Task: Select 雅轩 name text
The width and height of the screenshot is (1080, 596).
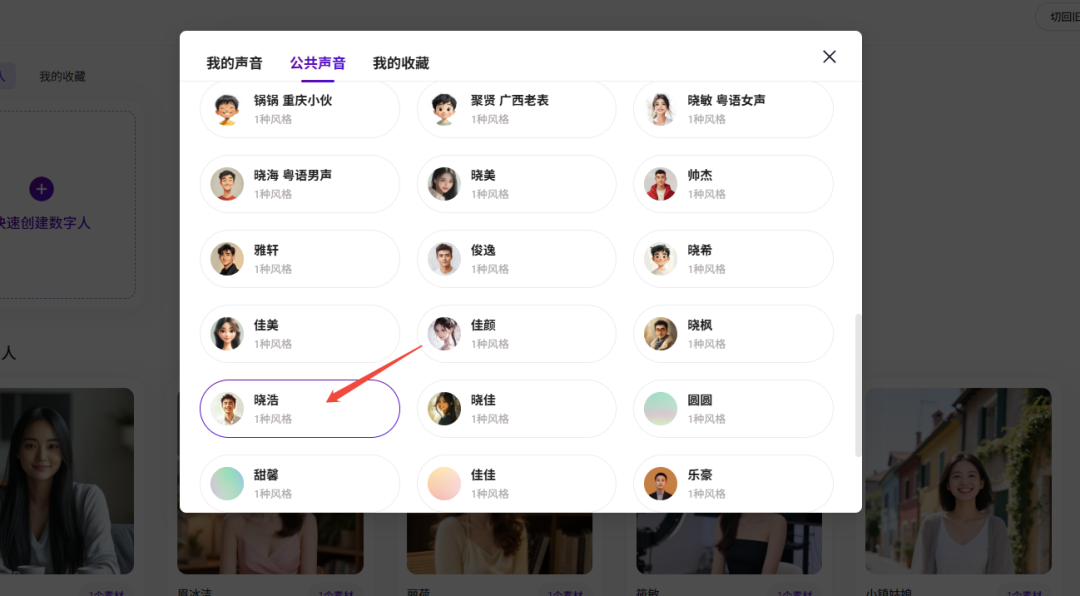Action: point(266,250)
